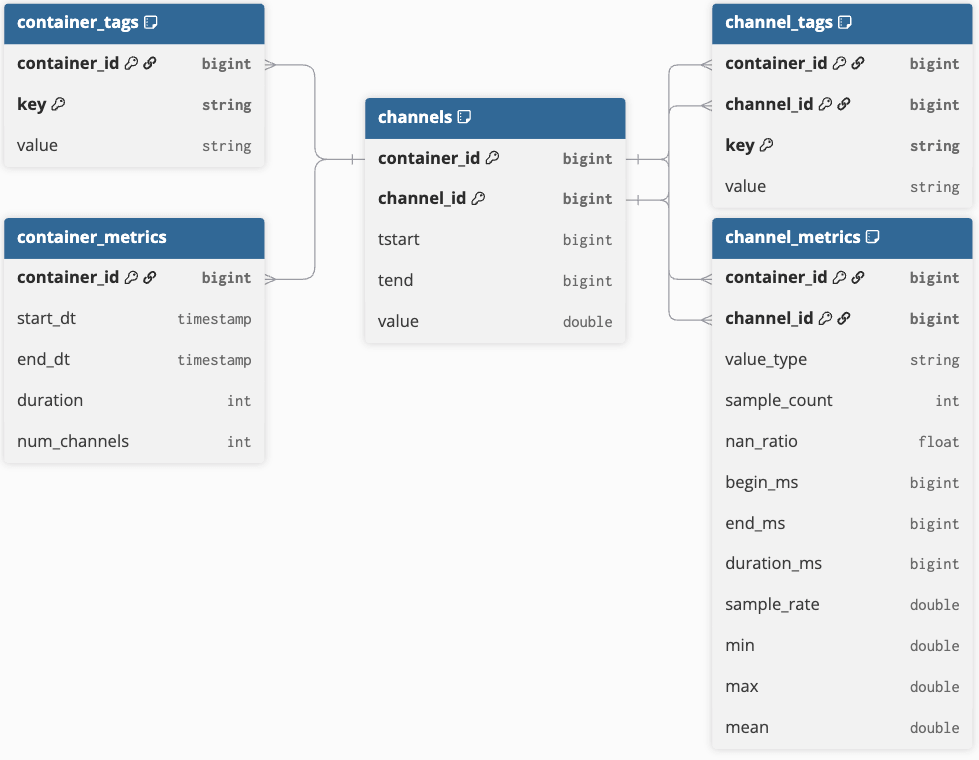979x760 pixels.
Task: Click the note icon in channel_metrics header
Action: pos(872,237)
